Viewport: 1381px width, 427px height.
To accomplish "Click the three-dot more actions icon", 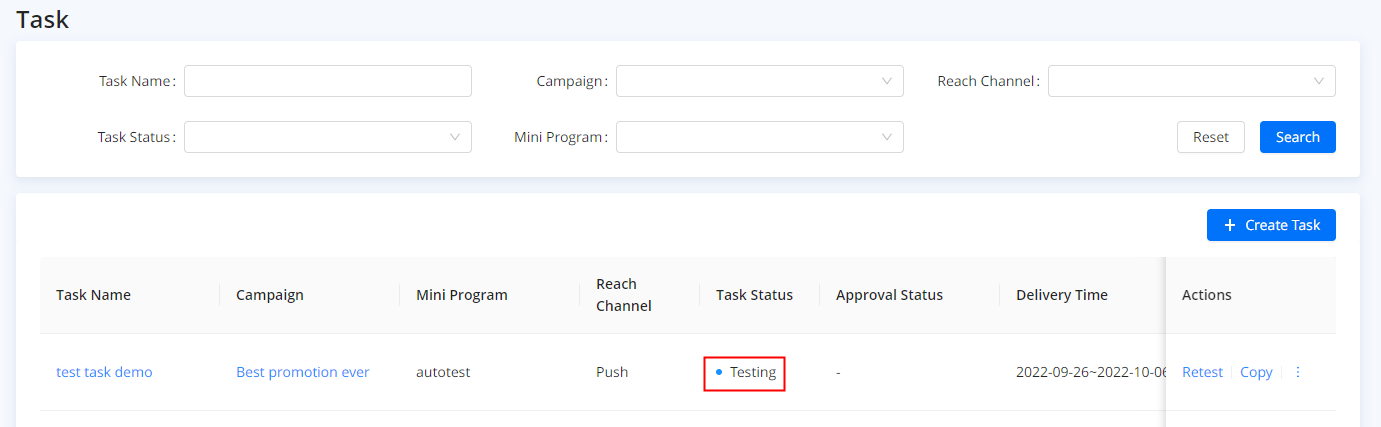I will [1298, 372].
